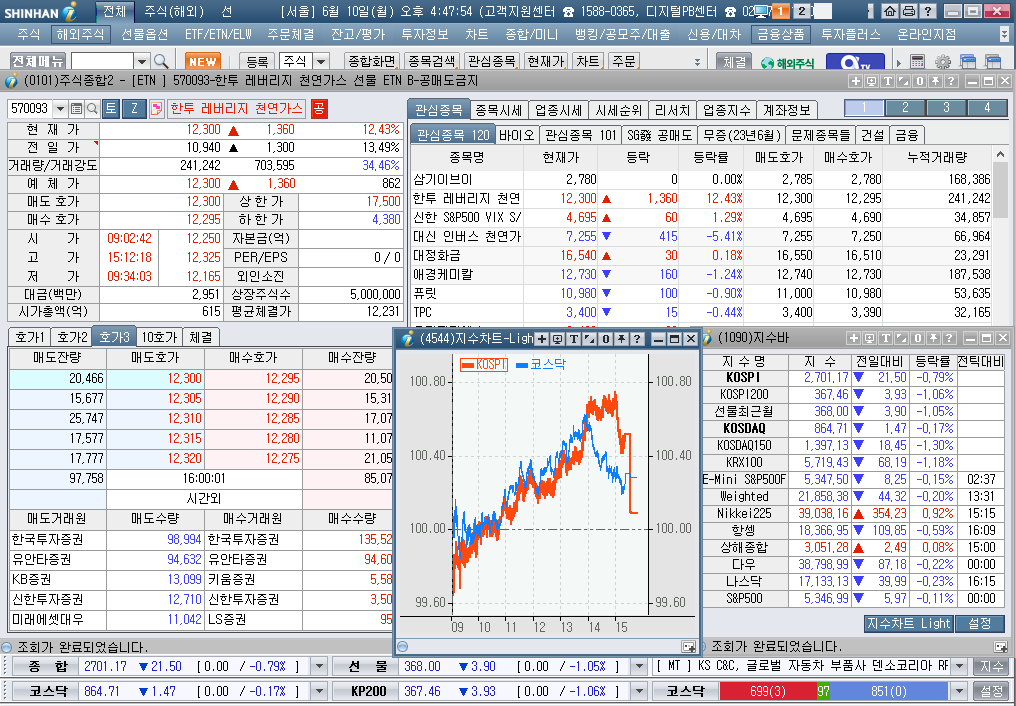Open the 투자정보 menu

point(424,34)
